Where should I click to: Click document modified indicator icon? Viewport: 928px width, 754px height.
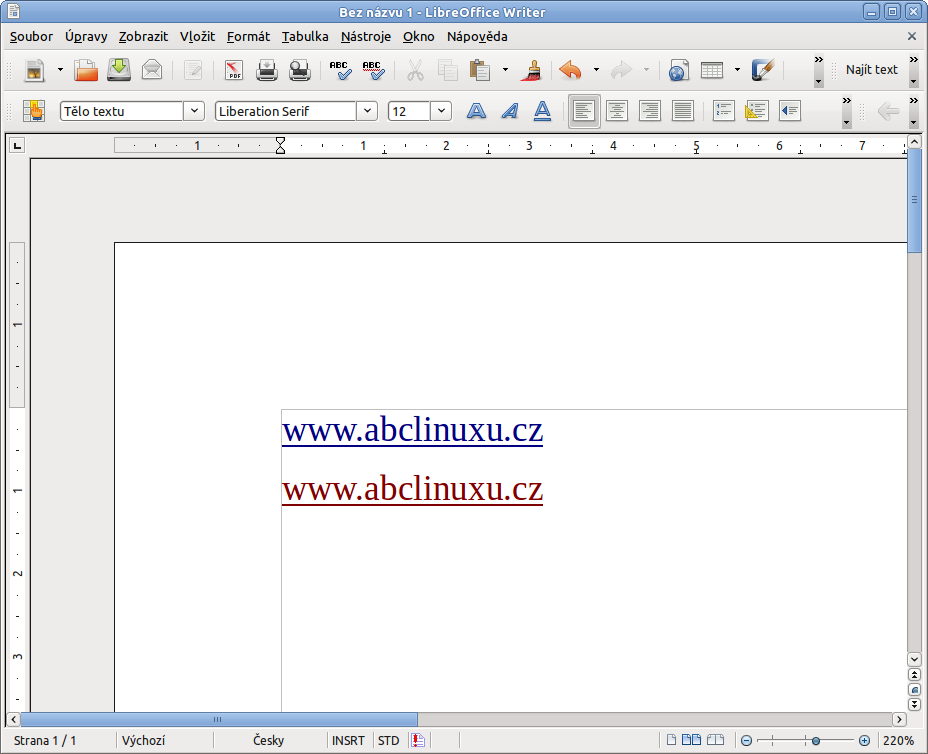(x=418, y=740)
